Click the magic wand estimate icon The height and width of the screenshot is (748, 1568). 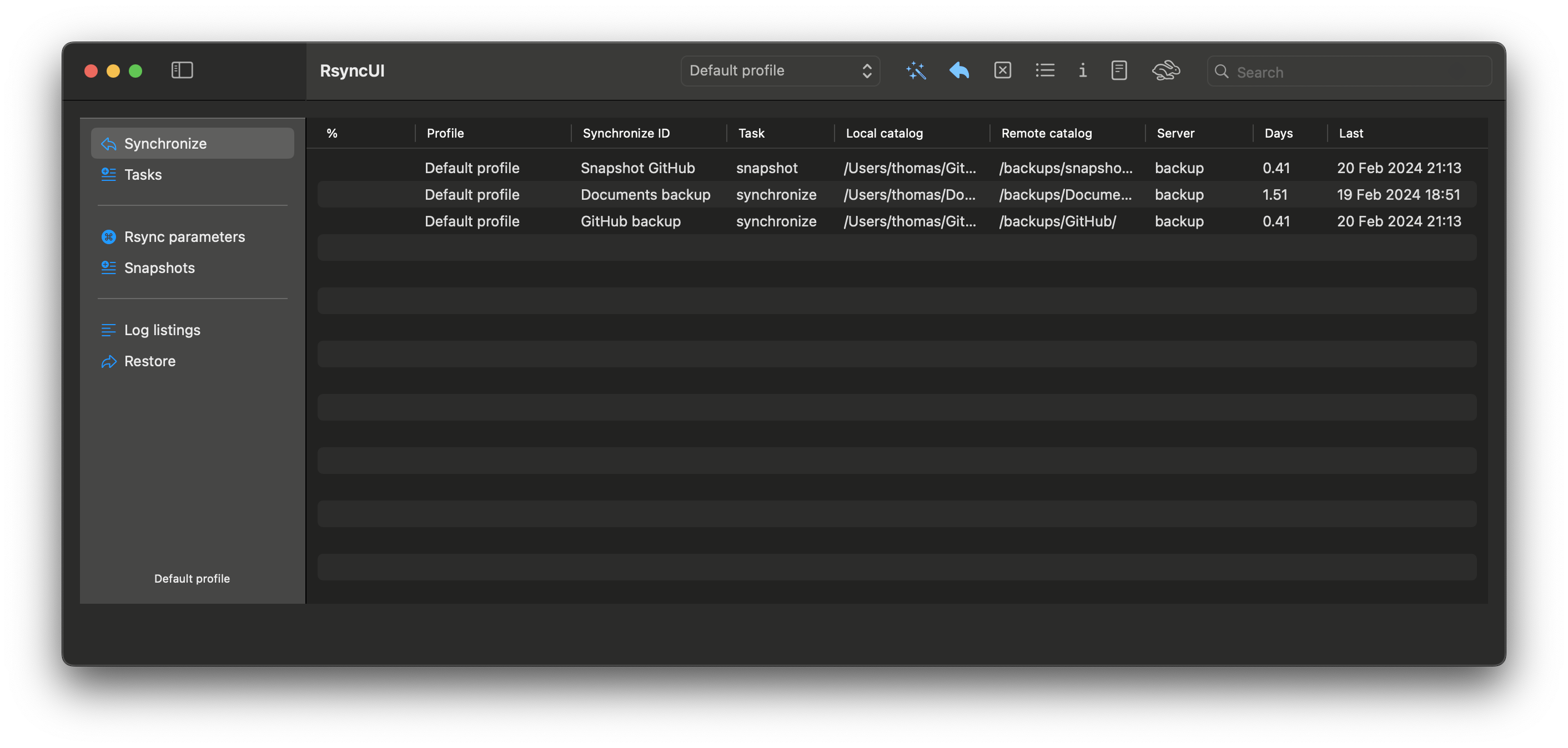[916, 70]
